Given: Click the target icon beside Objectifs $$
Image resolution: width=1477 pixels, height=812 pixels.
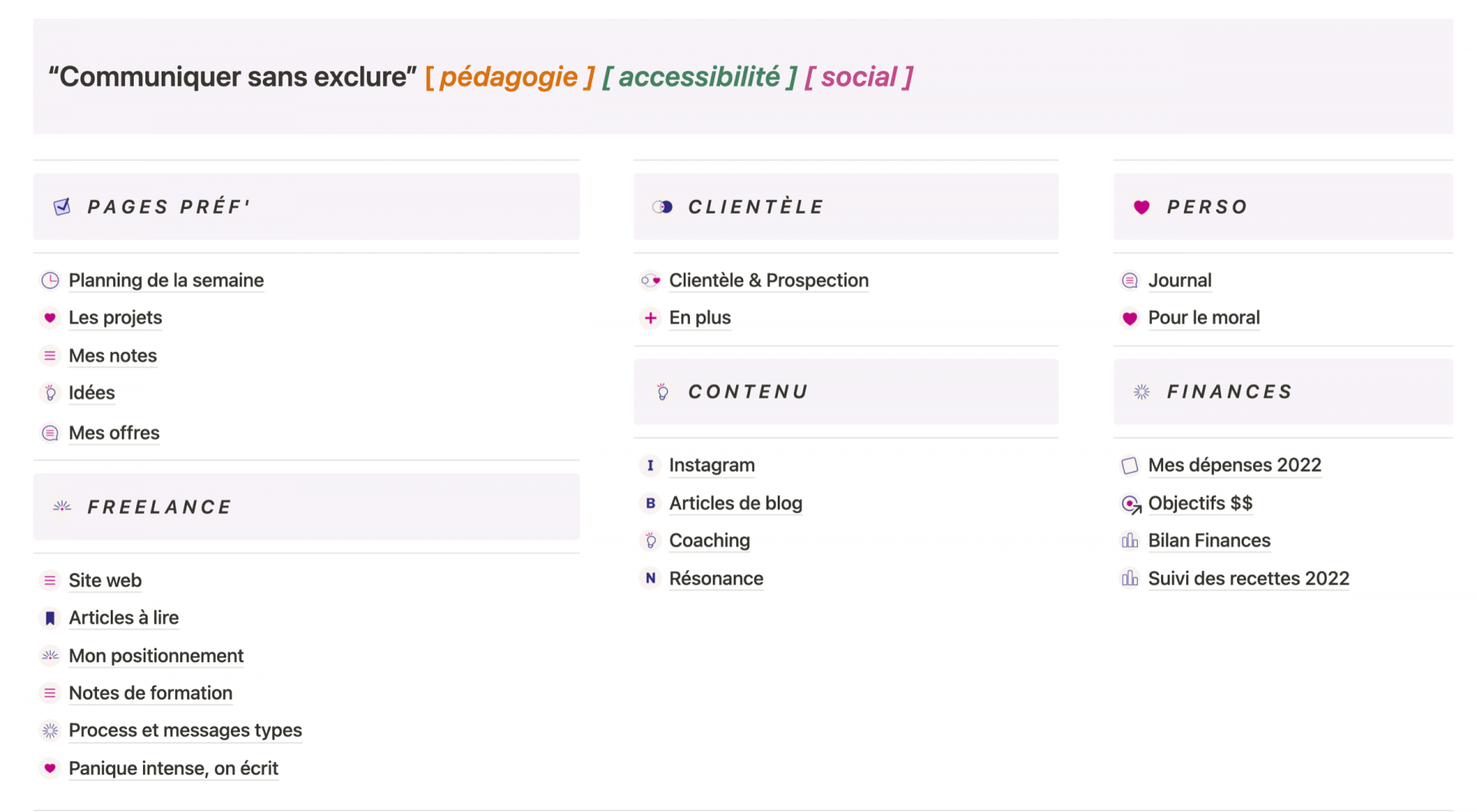Looking at the screenshot, I should click(1130, 504).
